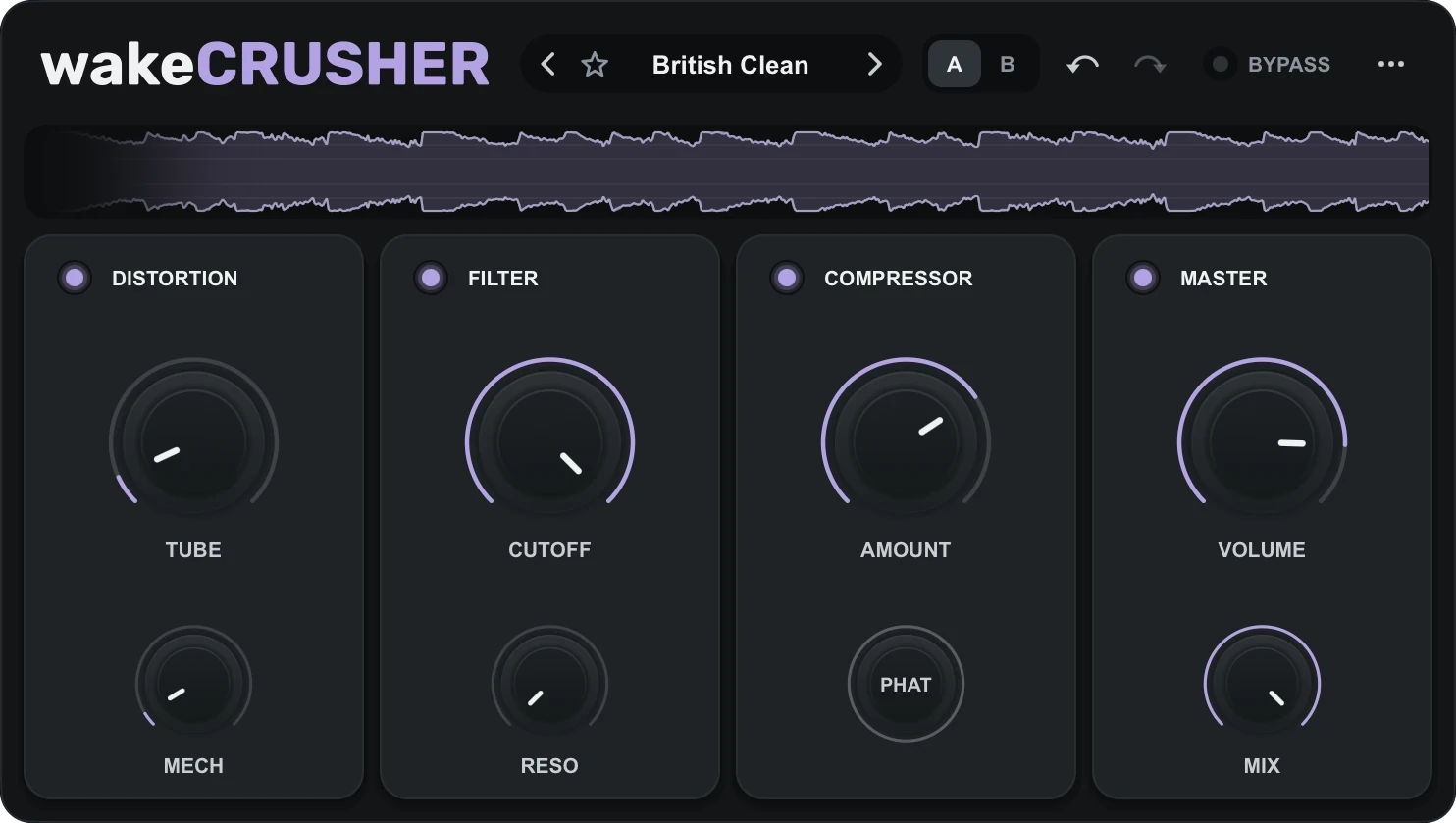This screenshot has width=1456, height=823.
Task: Select preset slot A
Action: click(x=955, y=65)
